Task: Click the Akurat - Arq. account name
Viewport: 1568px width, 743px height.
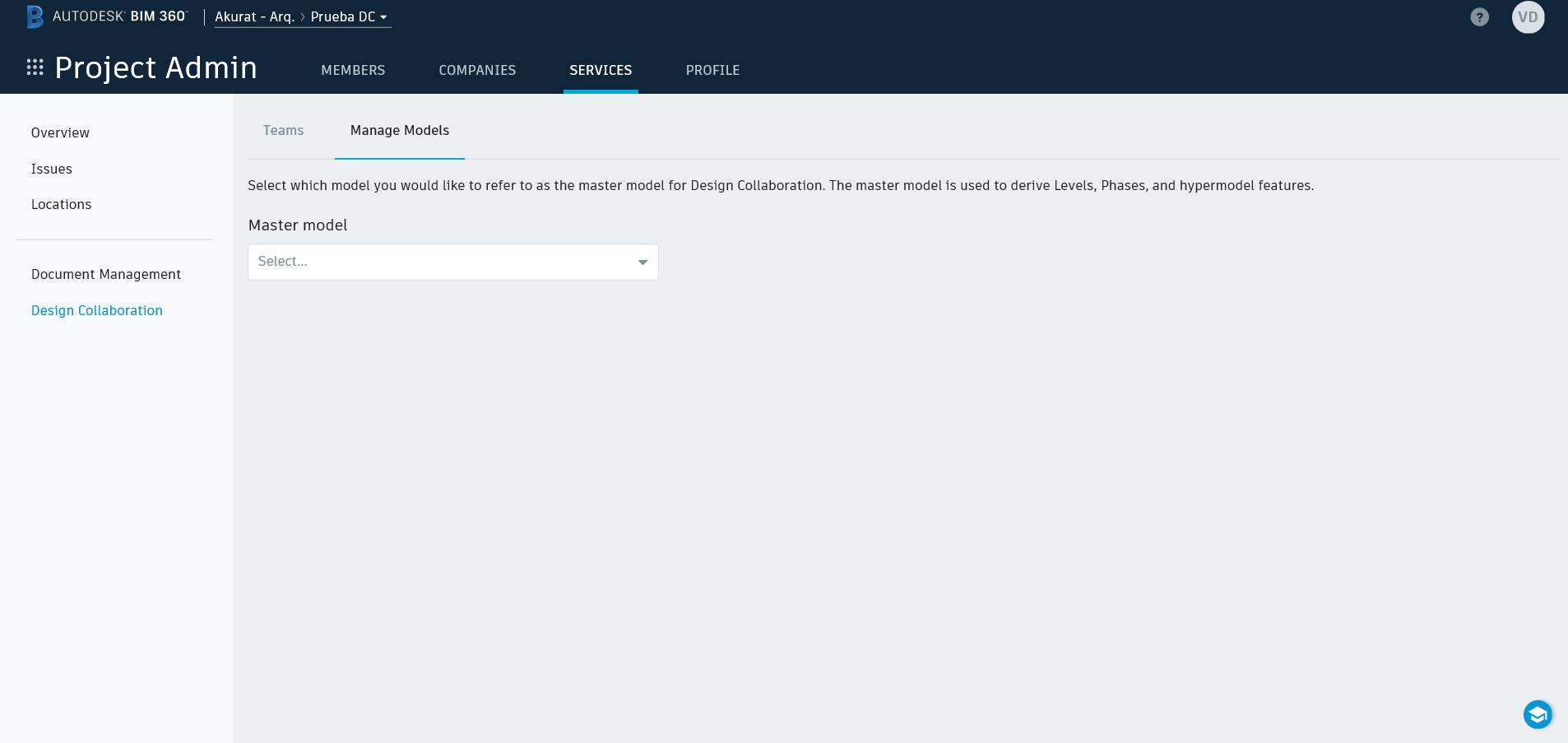Action: pyautogui.click(x=254, y=16)
